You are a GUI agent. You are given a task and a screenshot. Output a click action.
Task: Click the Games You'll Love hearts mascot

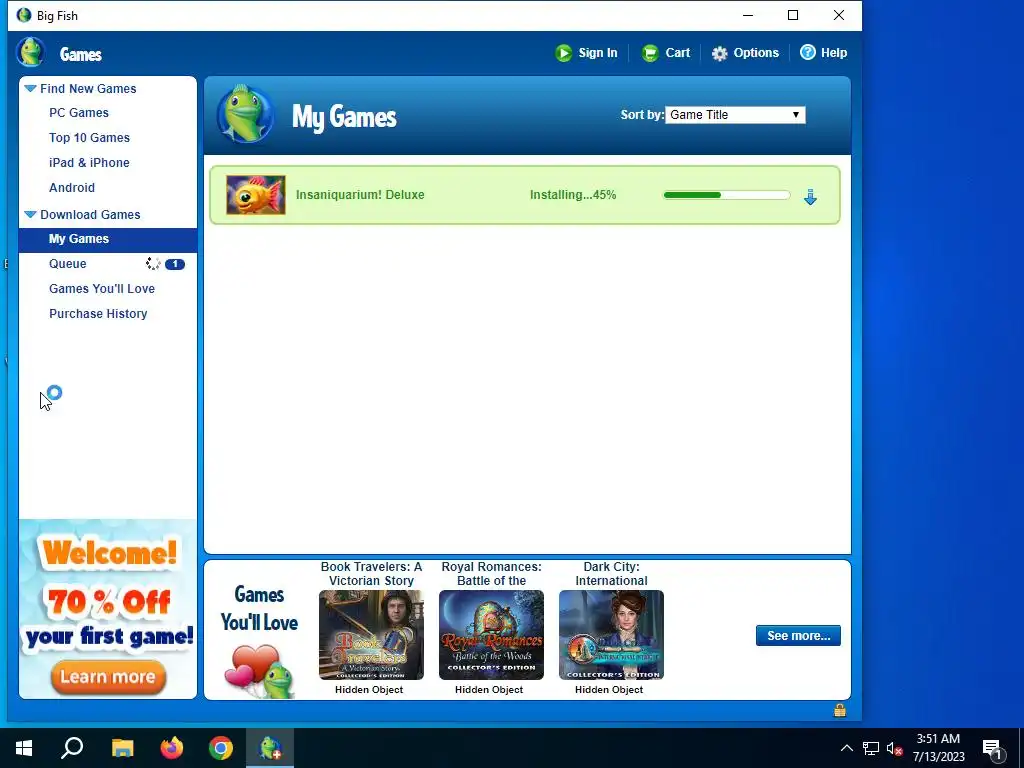[x=259, y=671]
